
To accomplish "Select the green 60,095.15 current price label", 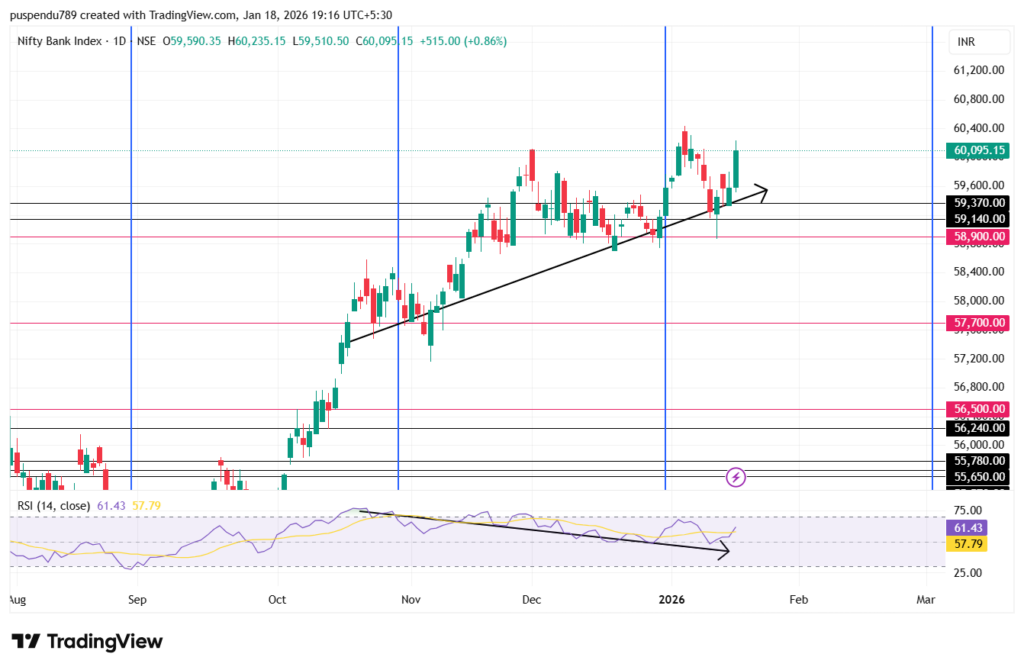I will click(x=978, y=151).
